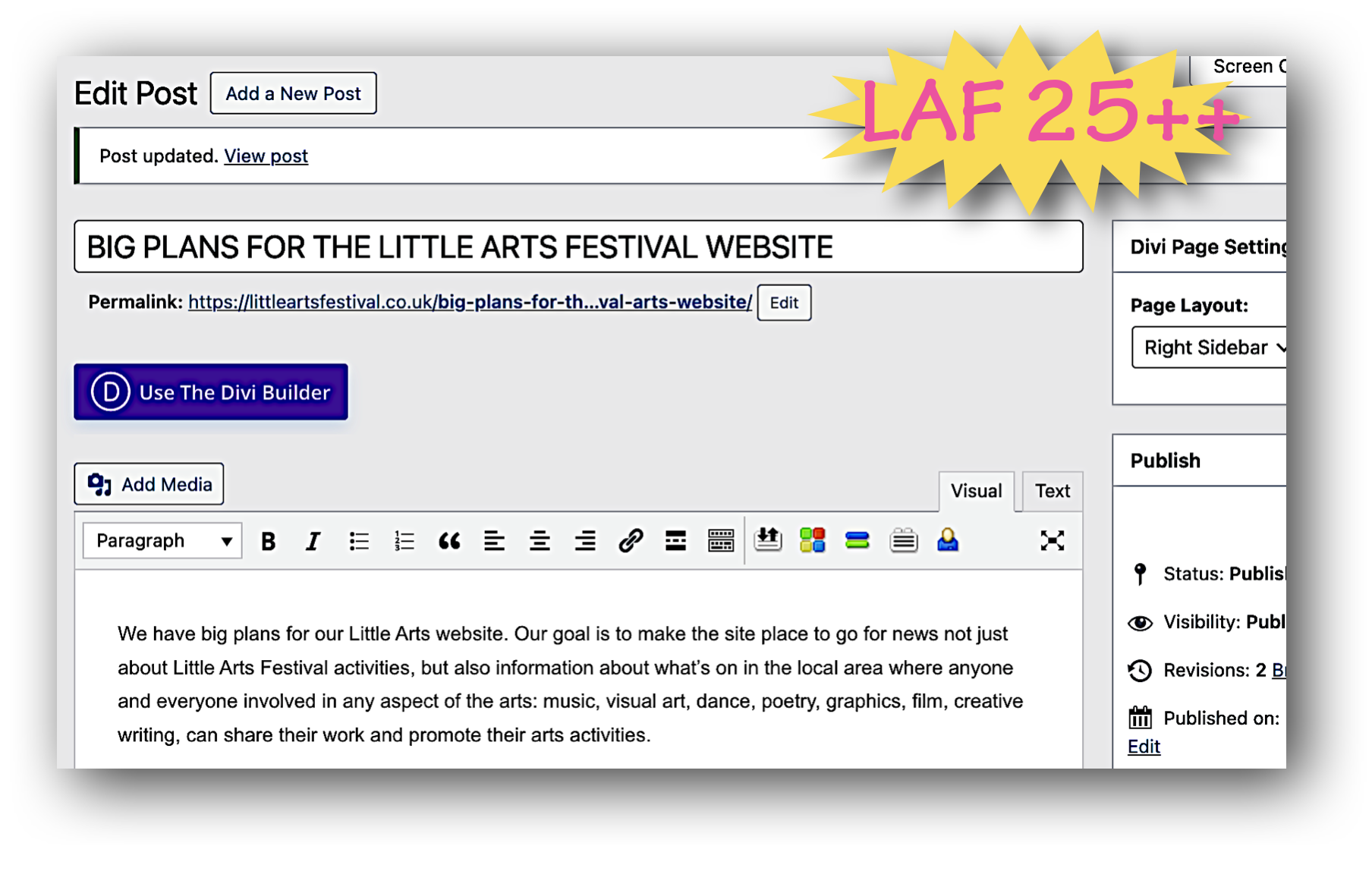The width and height of the screenshot is (1372, 871).
Task: Toggle a bulleted list
Action: [358, 540]
